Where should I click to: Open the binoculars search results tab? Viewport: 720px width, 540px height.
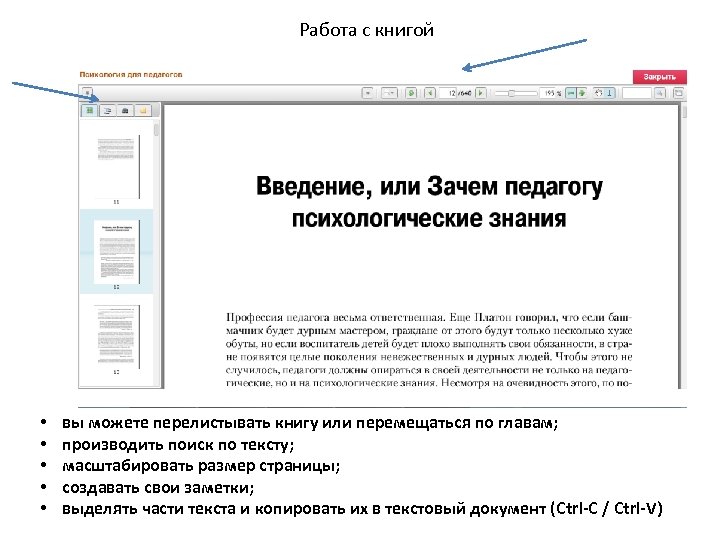pyautogui.click(x=125, y=110)
